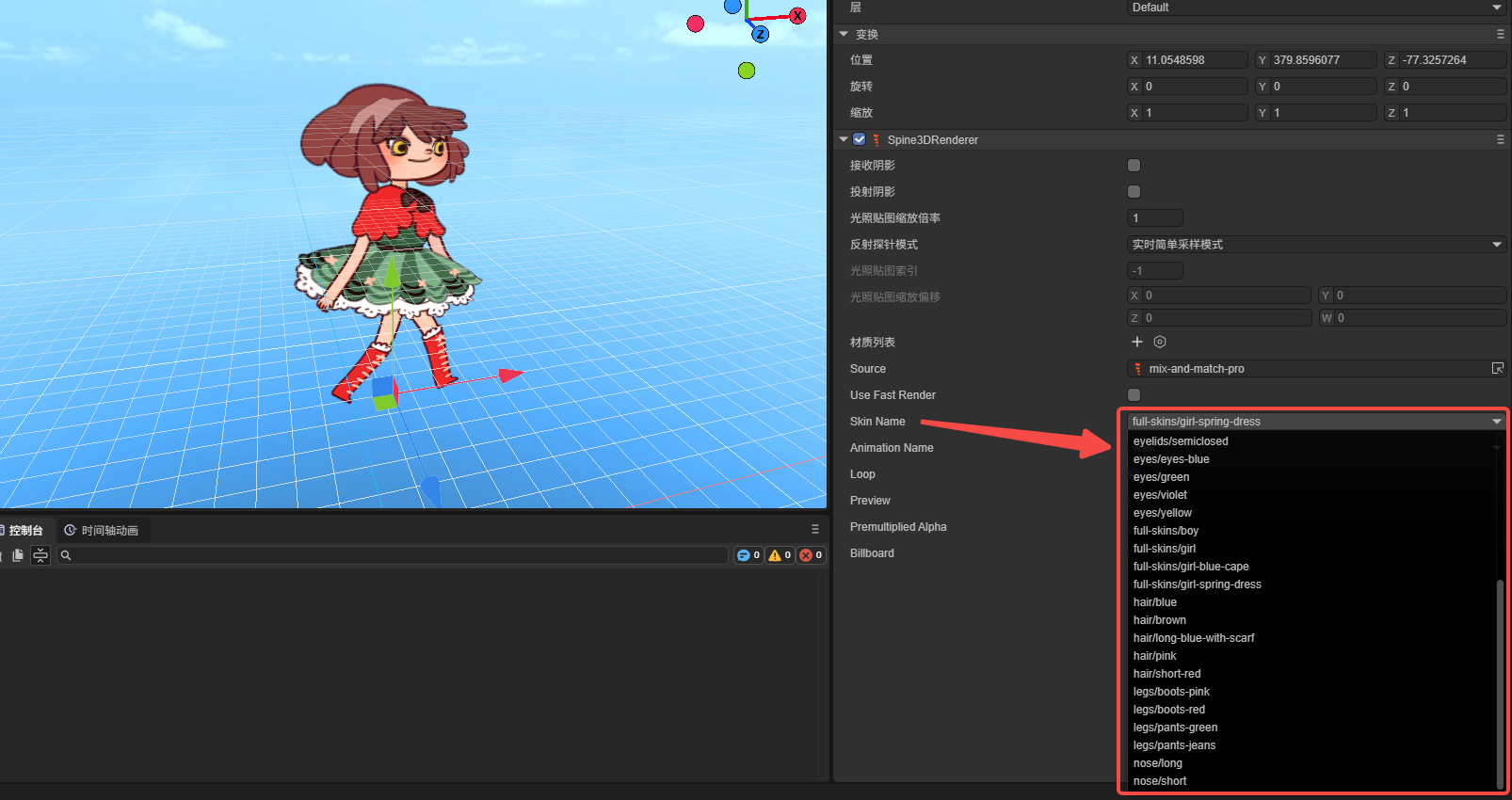Toggle the receive shadows checkbox (接收阴影)
The image size is (1512, 800).
(1134, 165)
